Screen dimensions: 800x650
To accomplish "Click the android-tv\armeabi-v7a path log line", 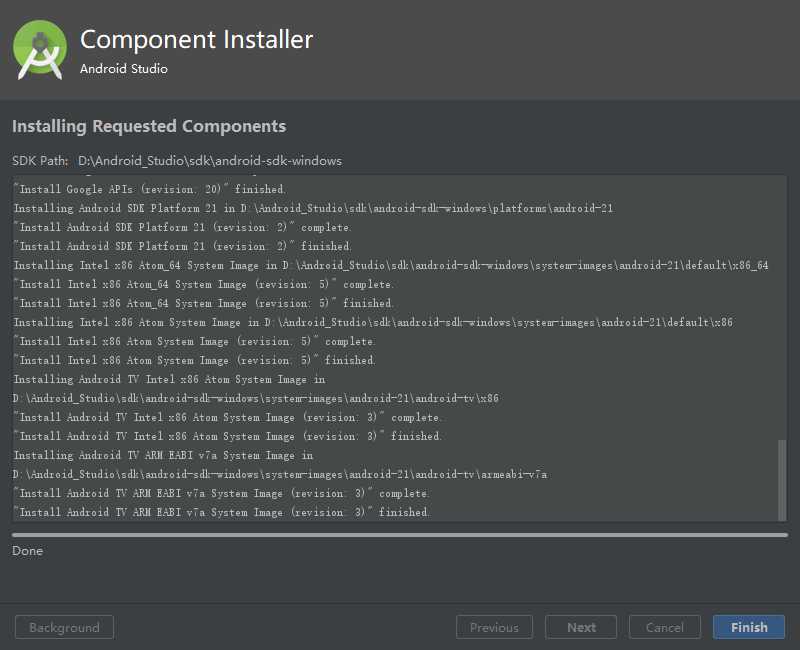I will [x=280, y=474].
